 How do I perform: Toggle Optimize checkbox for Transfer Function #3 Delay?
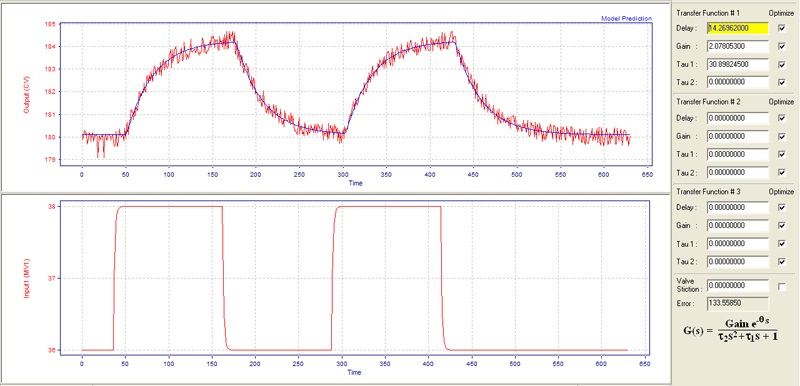[782, 208]
